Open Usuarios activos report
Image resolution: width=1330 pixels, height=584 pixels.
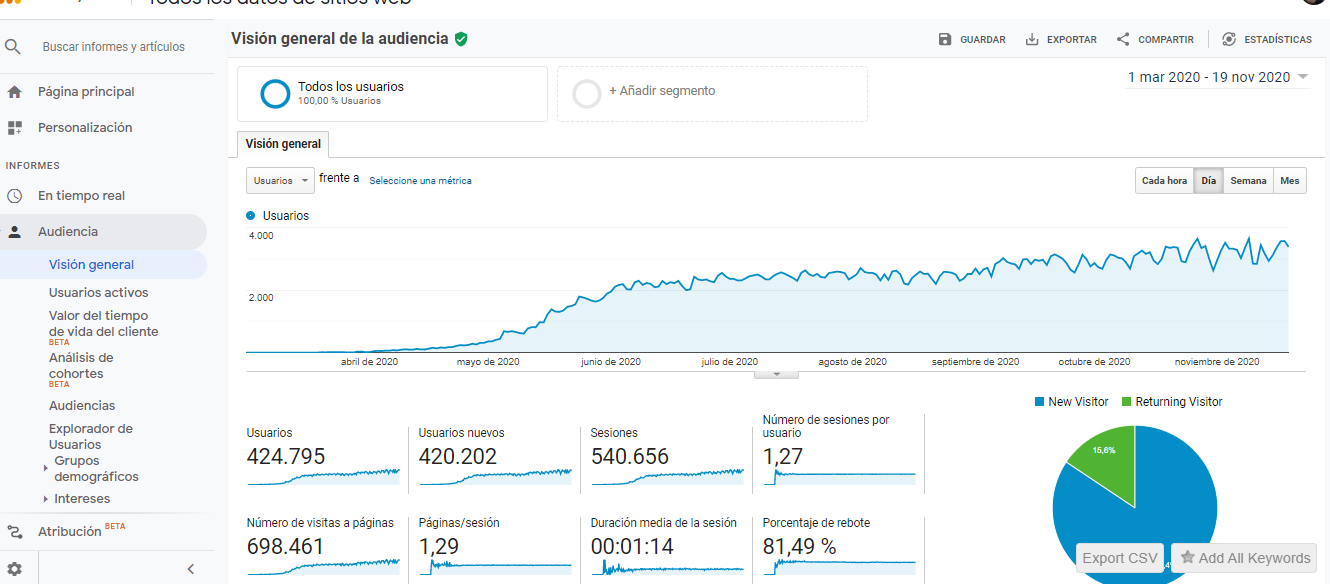(98, 293)
